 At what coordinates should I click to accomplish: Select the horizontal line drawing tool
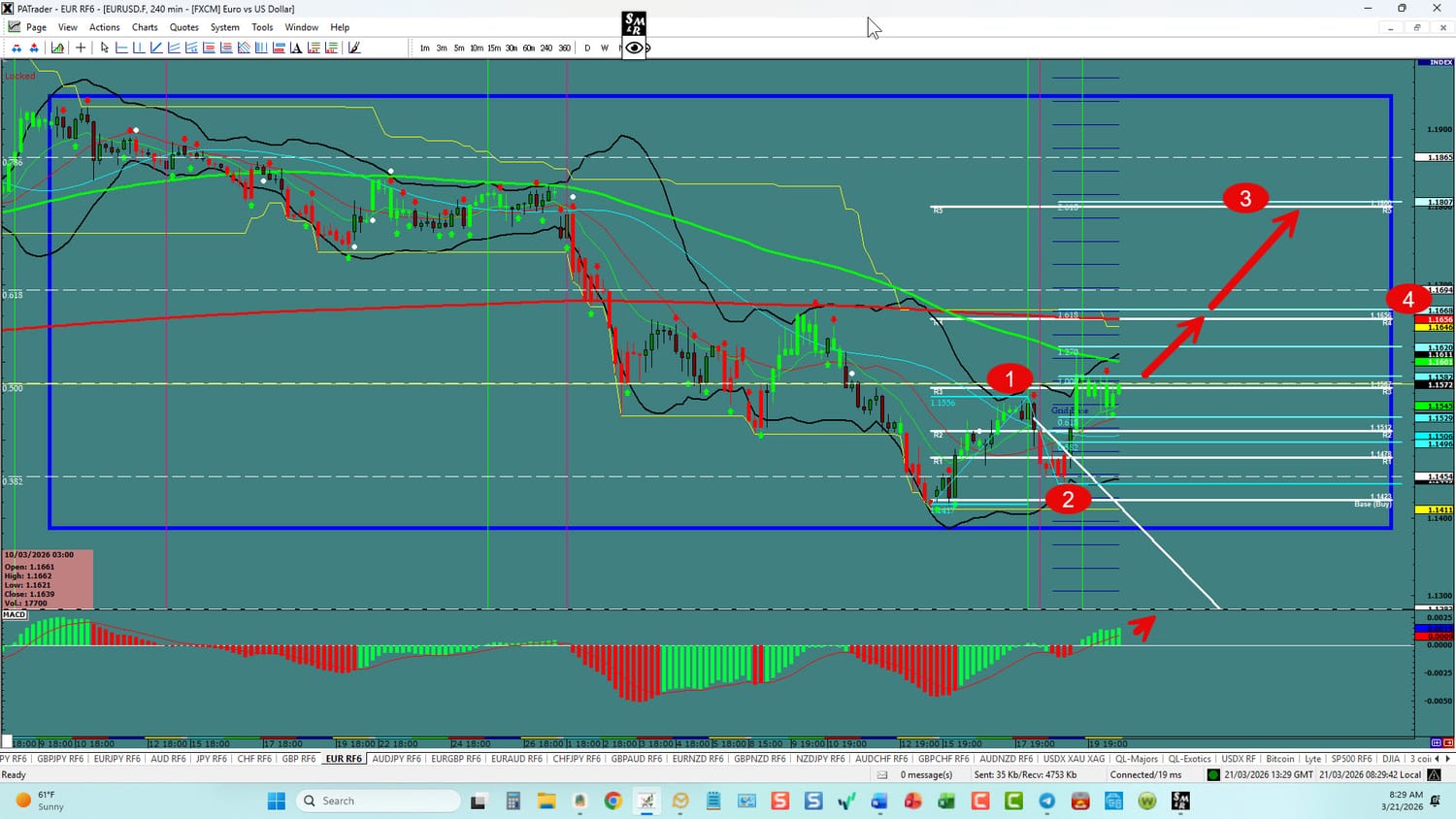(x=121, y=48)
